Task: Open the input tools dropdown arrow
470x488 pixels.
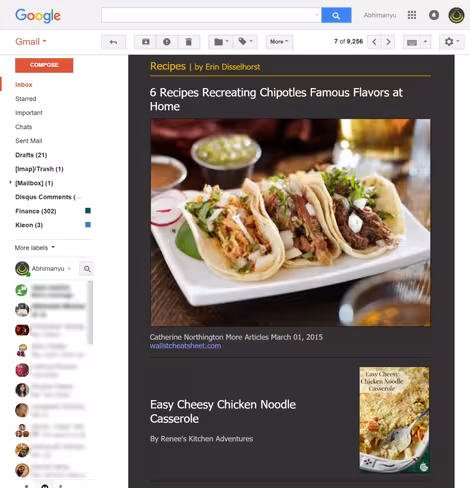Action: 425,42
